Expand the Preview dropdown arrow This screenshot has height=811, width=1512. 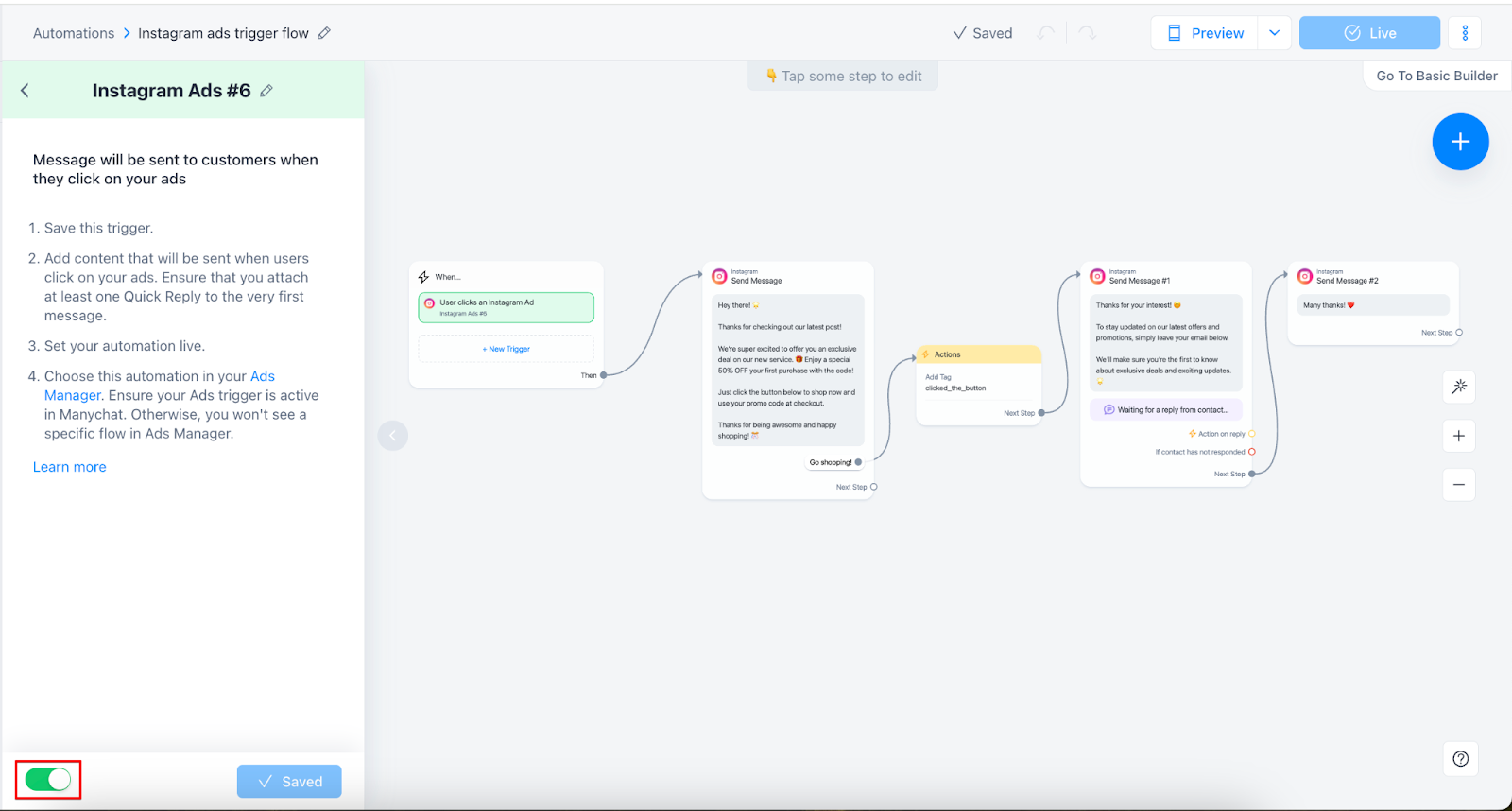(1274, 33)
